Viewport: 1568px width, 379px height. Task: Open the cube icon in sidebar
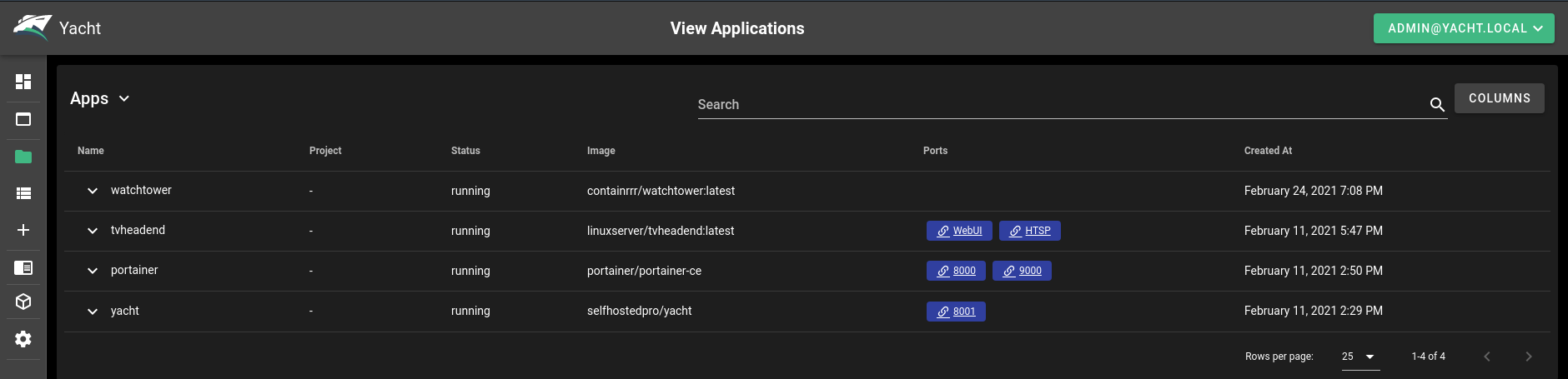click(x=23, y=302)
